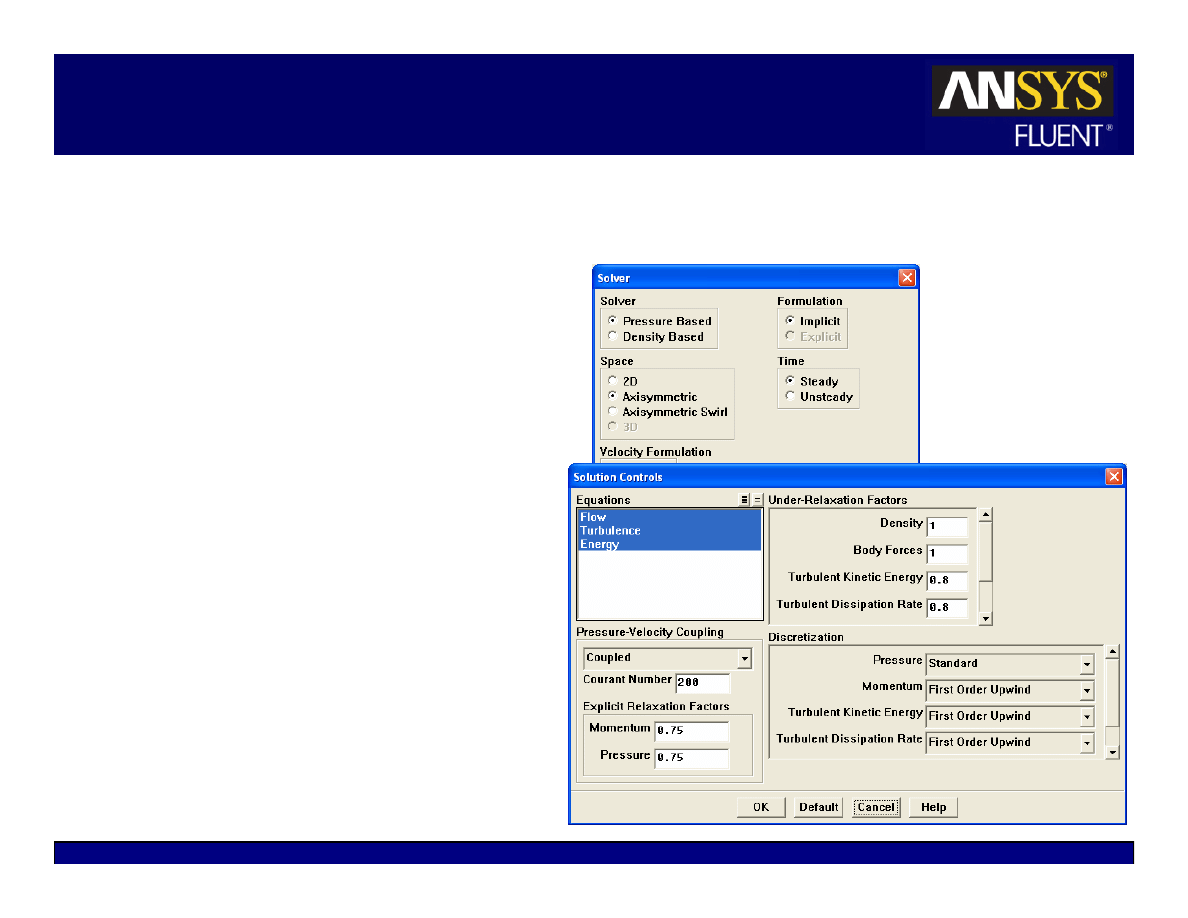
Task: Select Energy in the Equations list
Action: coord(600,545)
